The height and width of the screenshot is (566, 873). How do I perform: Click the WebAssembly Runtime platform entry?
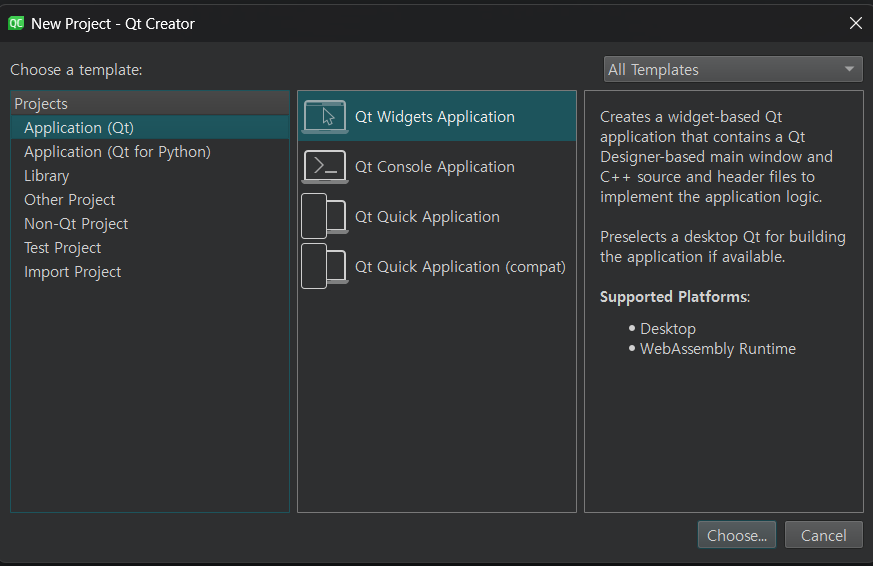pos(718,349)
